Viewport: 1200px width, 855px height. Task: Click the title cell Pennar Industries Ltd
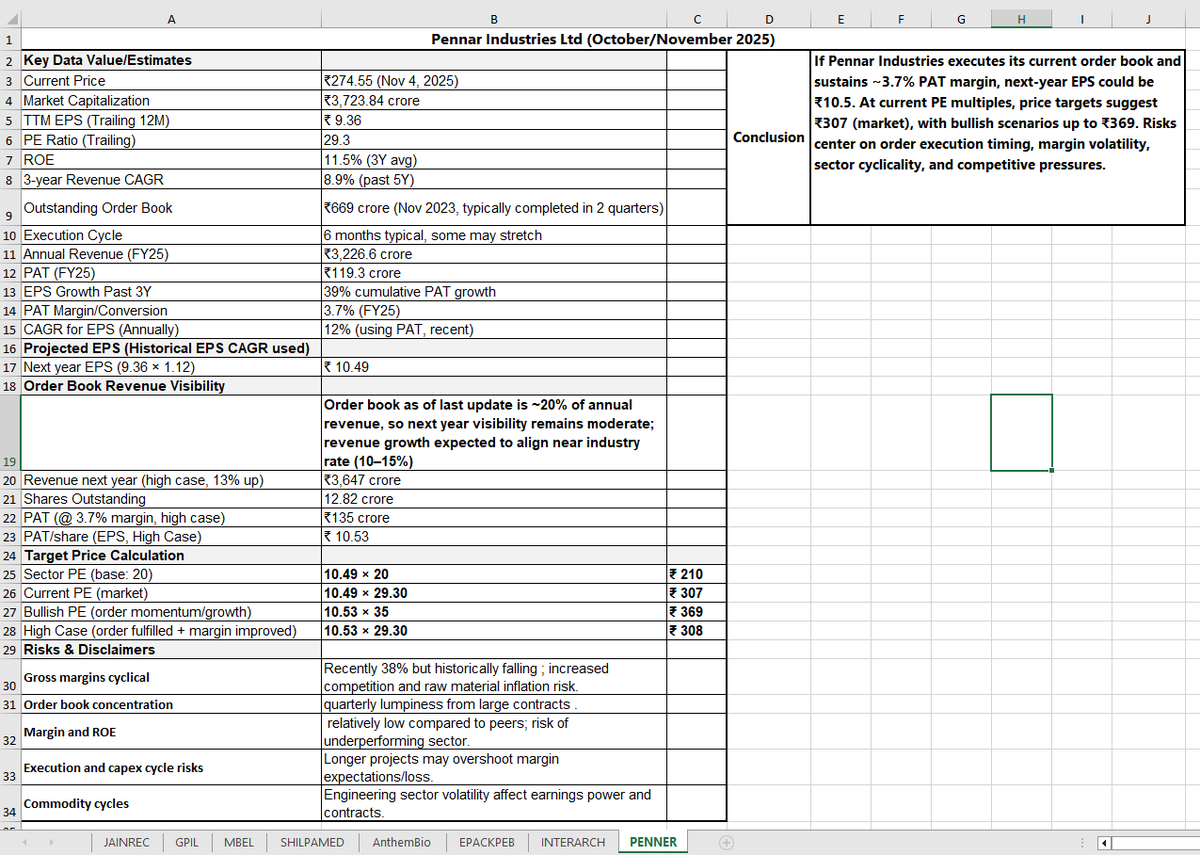pyautogui.click(x=603, y=40)
